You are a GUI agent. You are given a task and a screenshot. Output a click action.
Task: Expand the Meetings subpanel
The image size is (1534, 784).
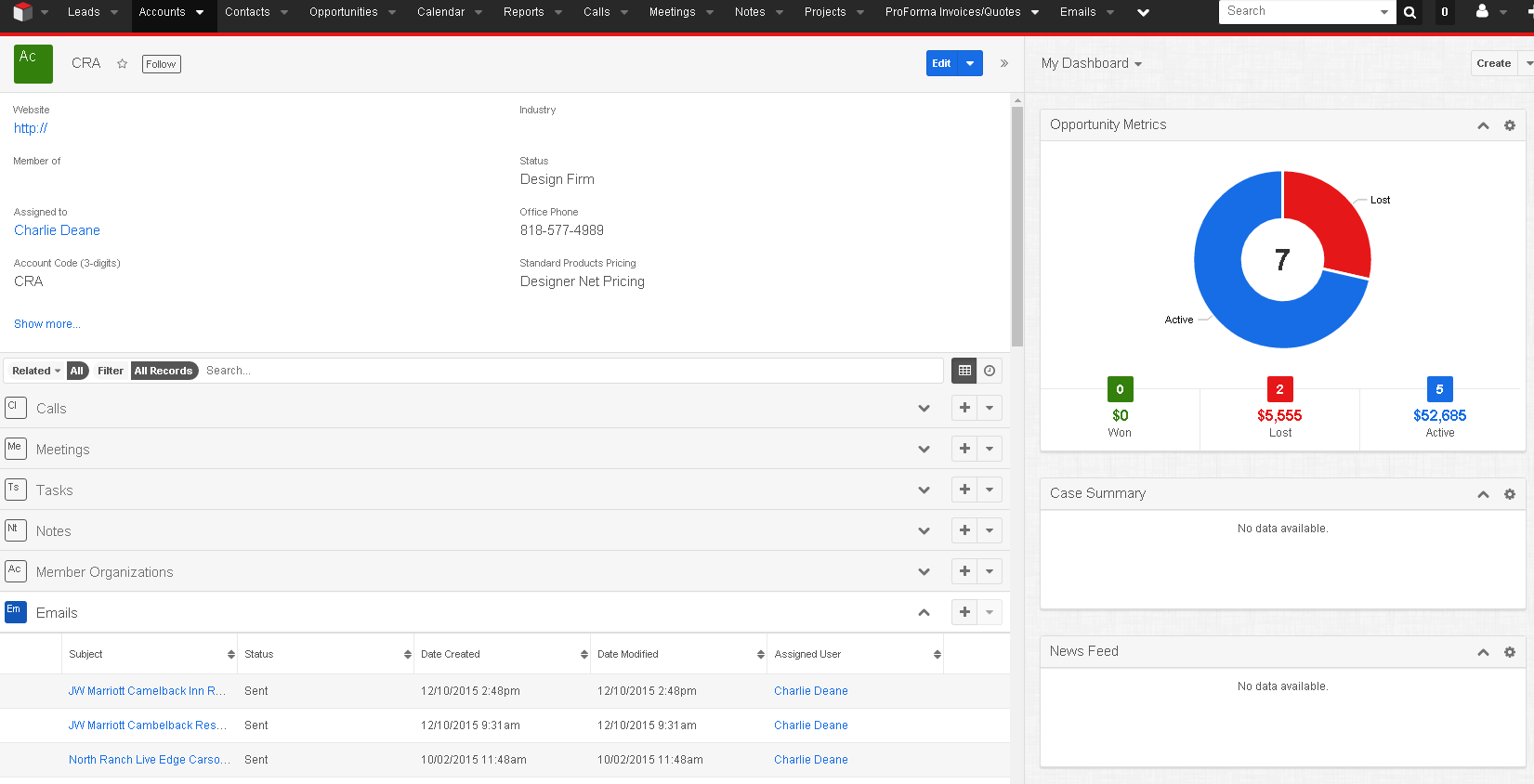tap(924, 450)
